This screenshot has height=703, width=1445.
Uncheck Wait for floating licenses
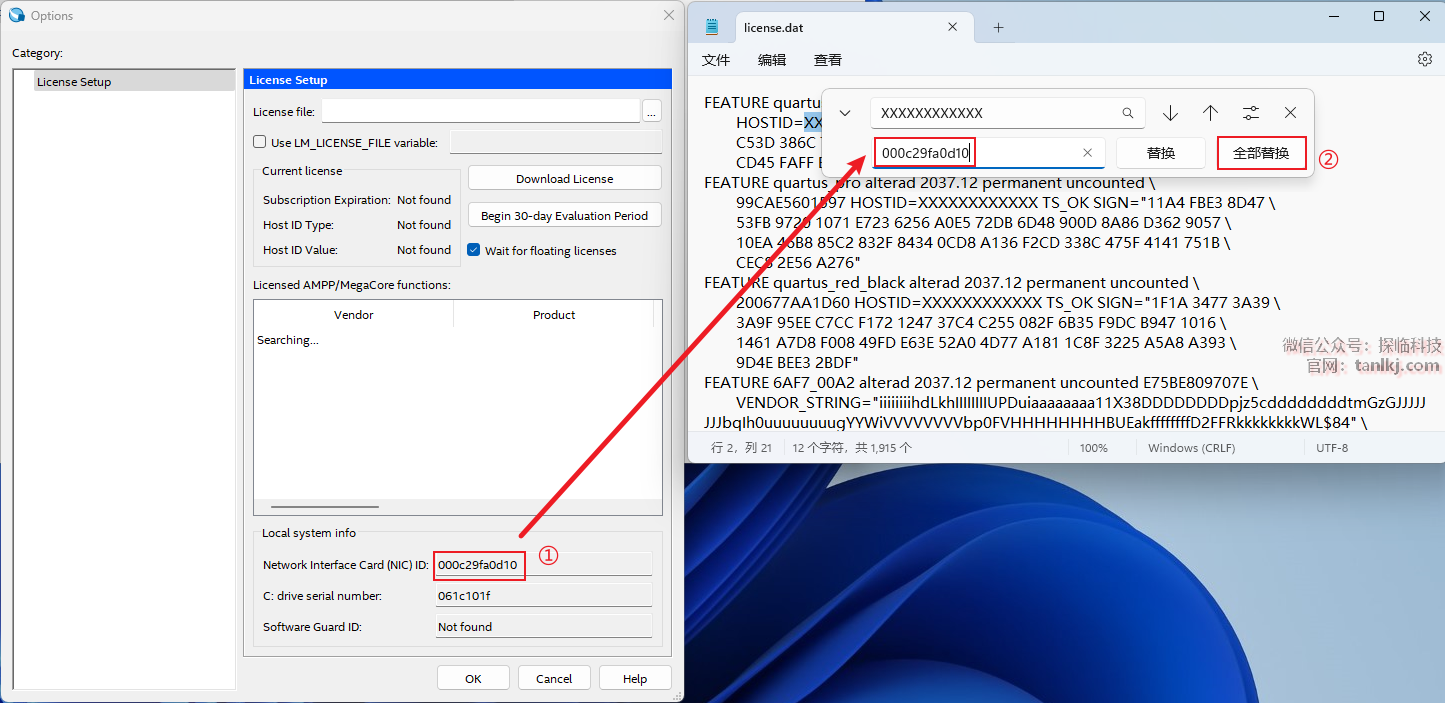pos(474,250)
